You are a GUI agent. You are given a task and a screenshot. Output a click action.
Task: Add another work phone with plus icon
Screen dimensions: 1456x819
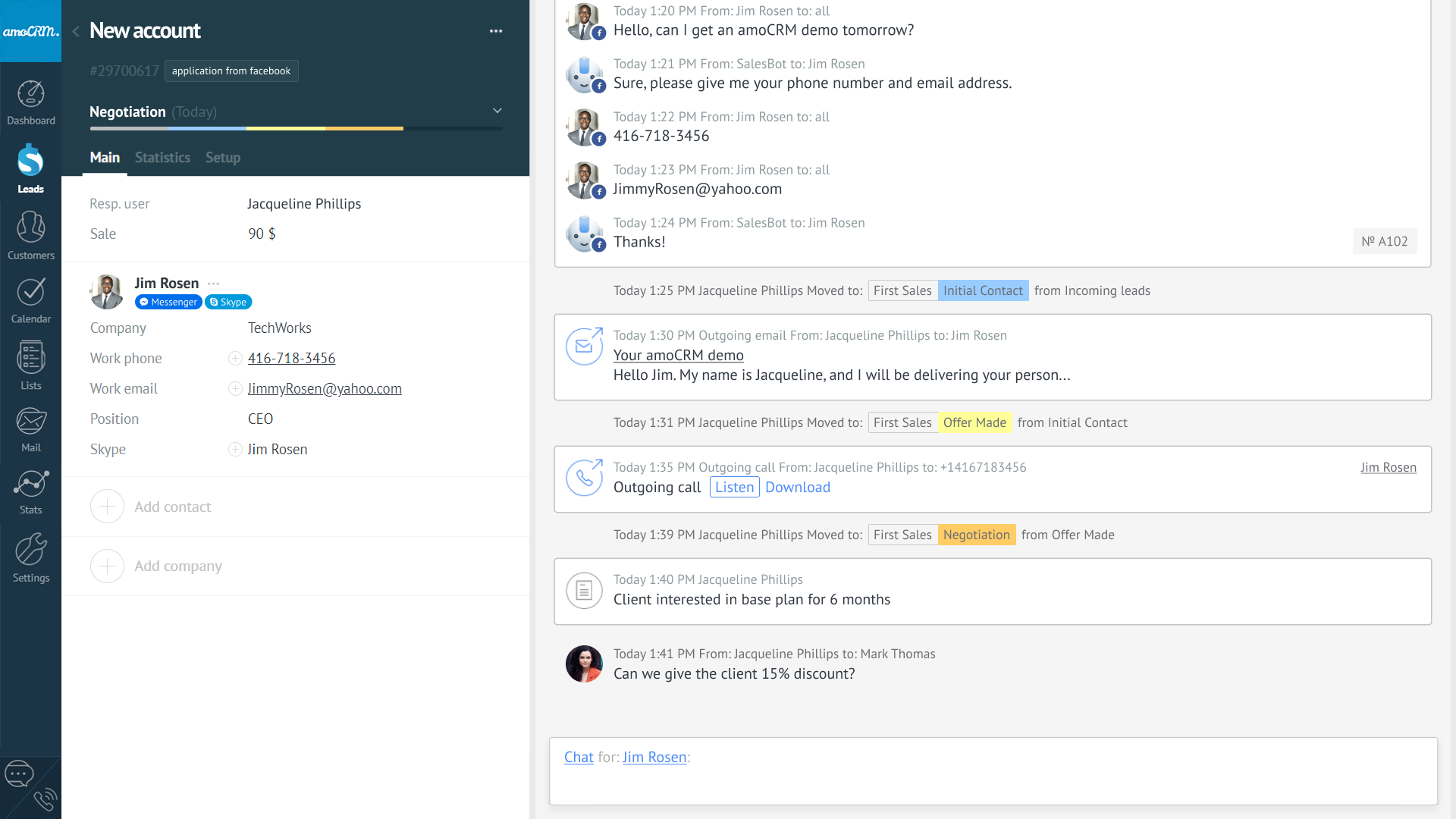pyautogui.click(x=234, y=358)
